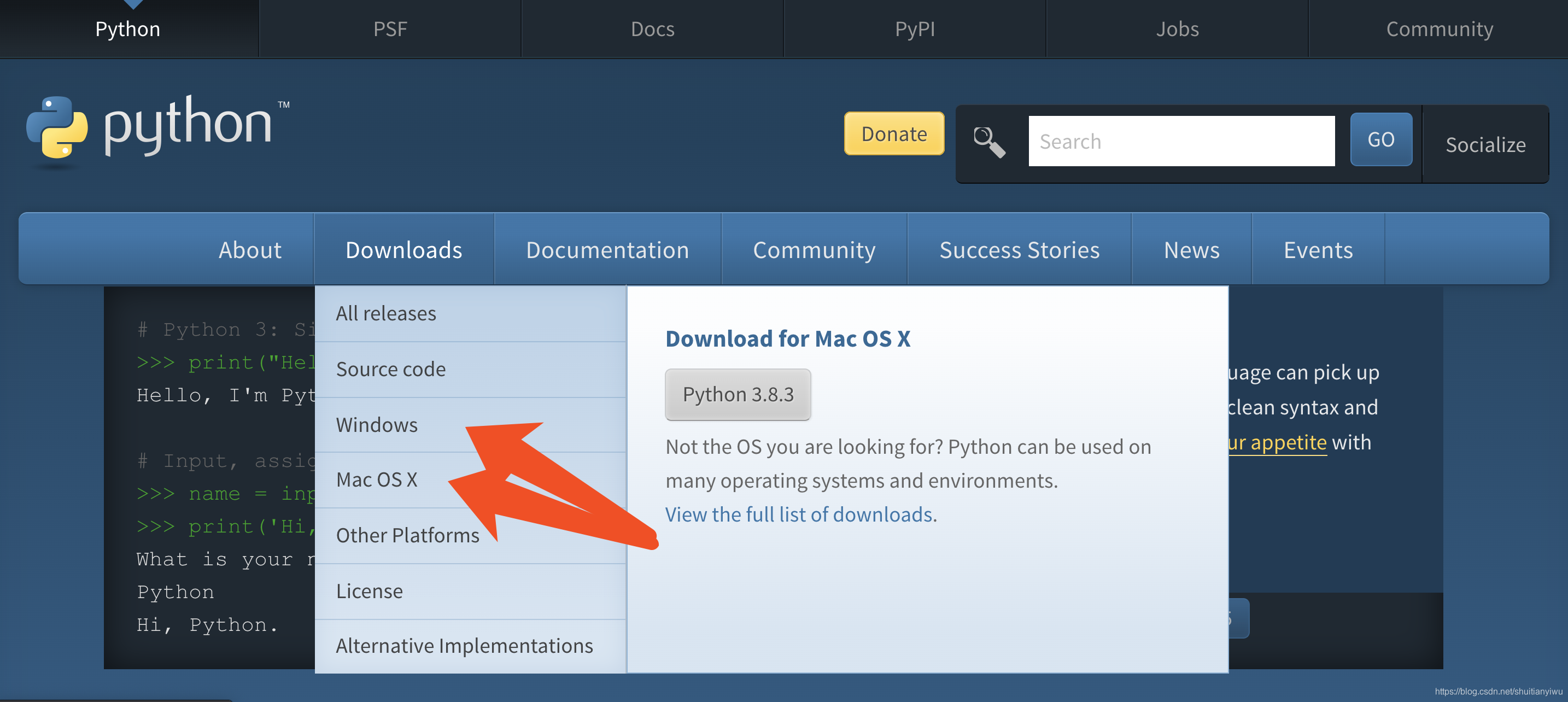This screenshot has width=1568, height=702.
Task: Open the Socialize menu
Action: click(1485, 144)
